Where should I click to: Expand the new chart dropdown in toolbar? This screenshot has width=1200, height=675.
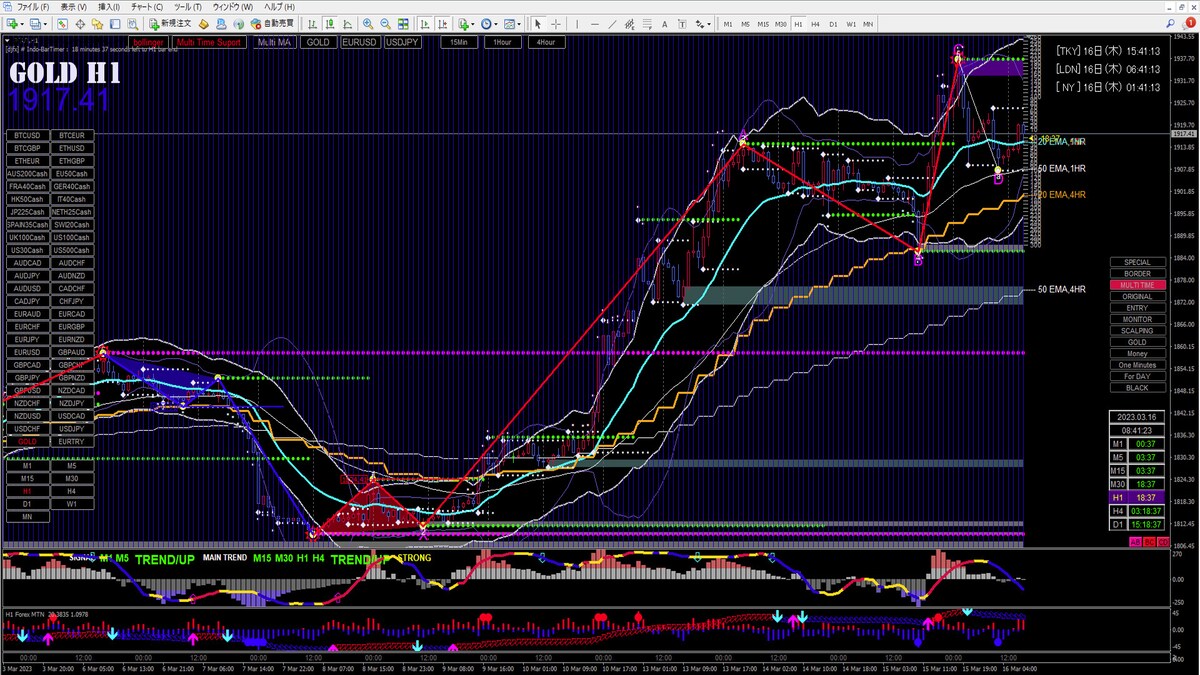click(x=20, y=23)
